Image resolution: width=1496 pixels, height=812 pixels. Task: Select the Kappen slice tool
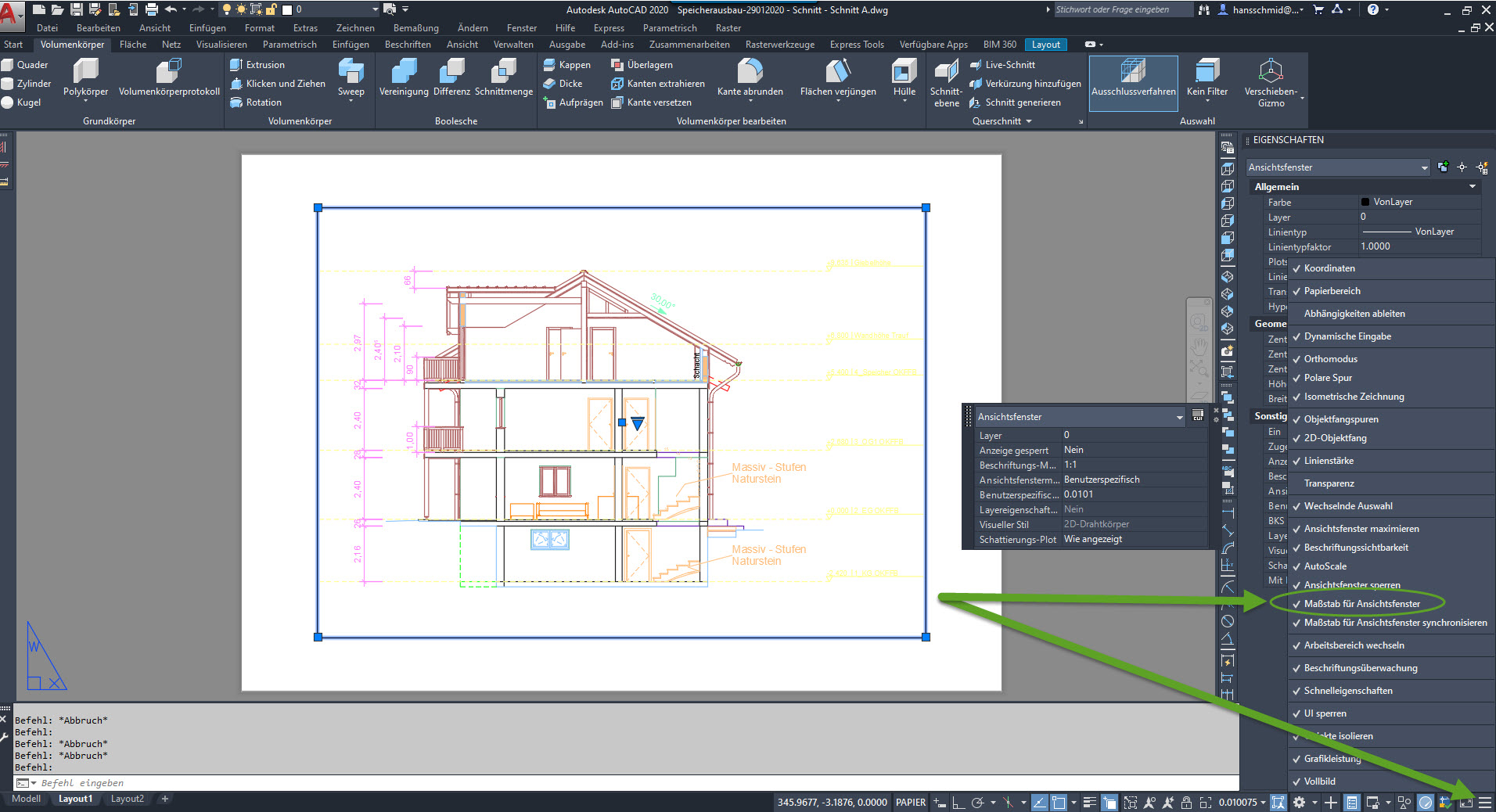(567, 65)
